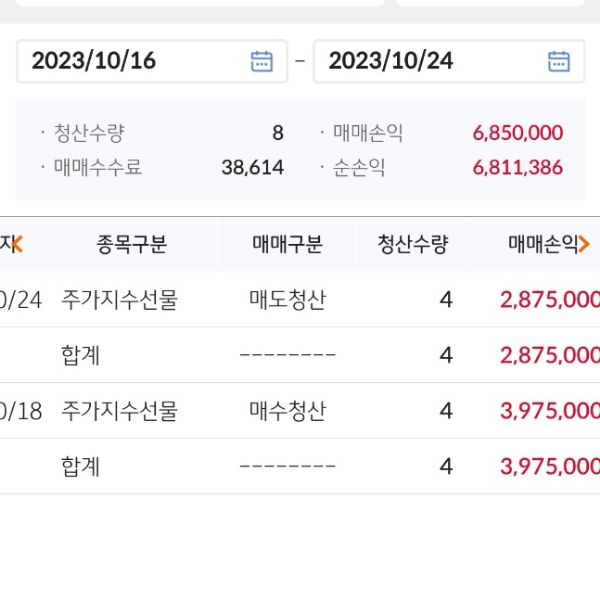Click 3,975,000 profit in 매수청산 row
The width and height of the screenshot is (600, 600).
point(548,411)
